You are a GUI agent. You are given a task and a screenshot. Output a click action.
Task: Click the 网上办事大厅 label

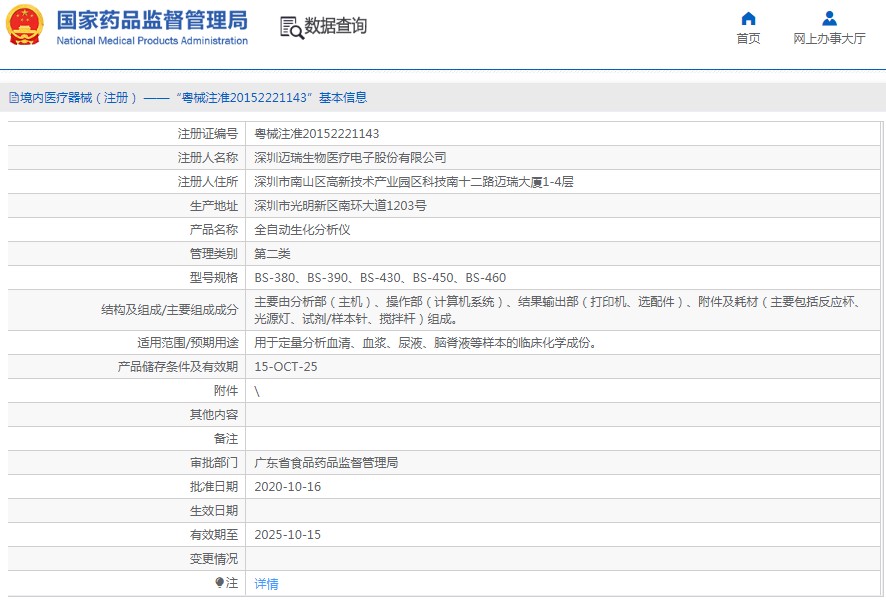(x=829, y=38)
